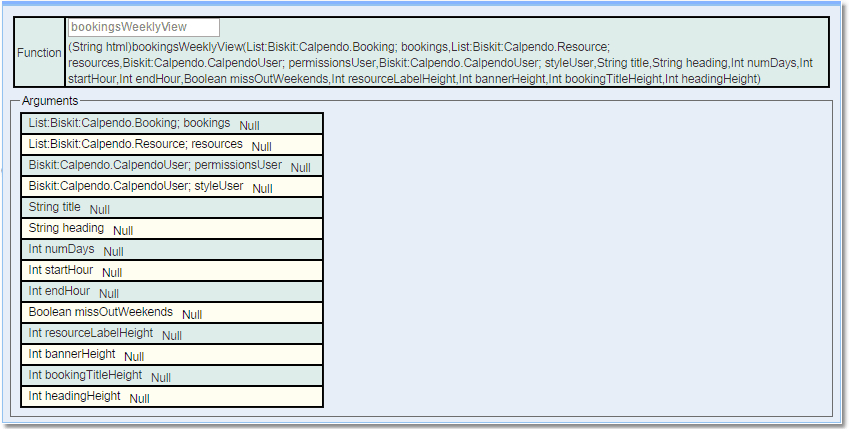Click Null value for 'Int headingHeight'
The image size is (849, 431).
[x=139, y=398]
